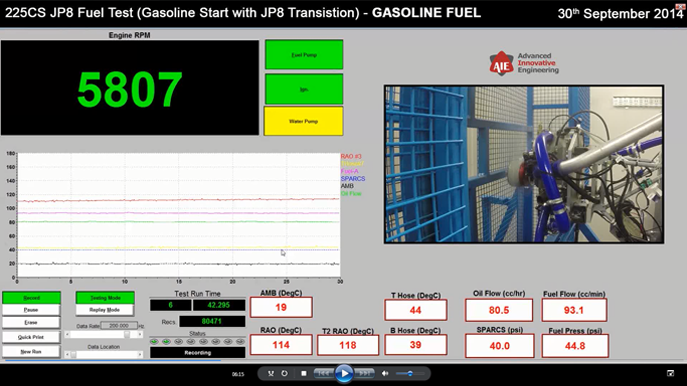687x386 pixels.
Task: Select Testing Mode
Action: (x=105, y=298)
